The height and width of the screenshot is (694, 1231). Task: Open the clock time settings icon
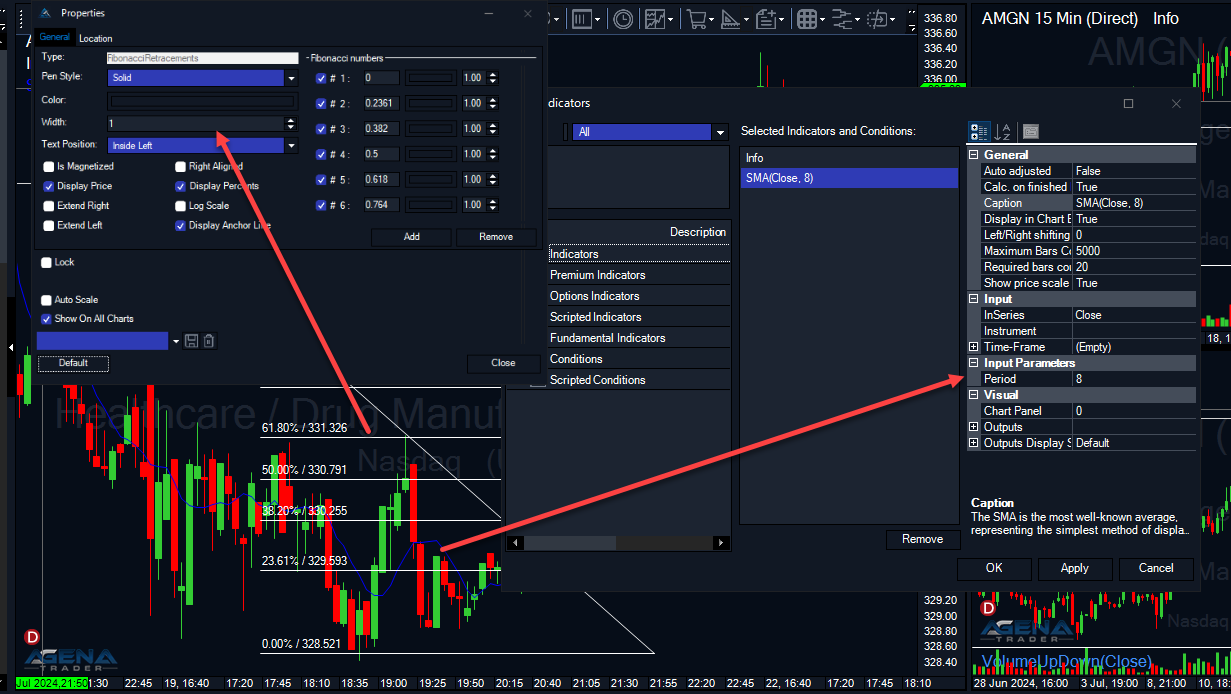[x=623, y=19]
